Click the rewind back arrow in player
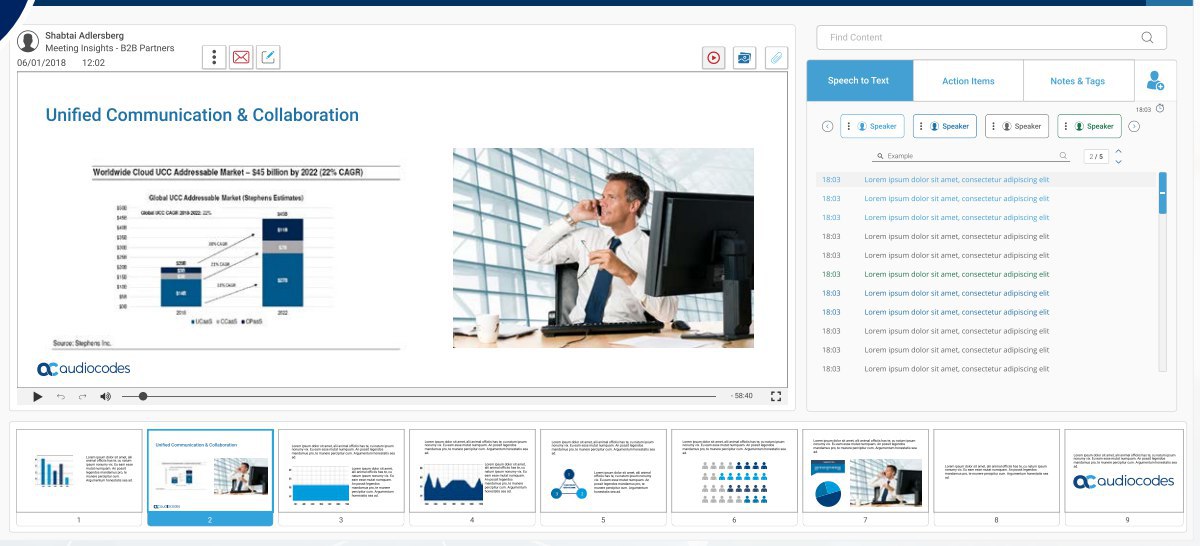Screen dimensions: 1200x546 [61, 397]
